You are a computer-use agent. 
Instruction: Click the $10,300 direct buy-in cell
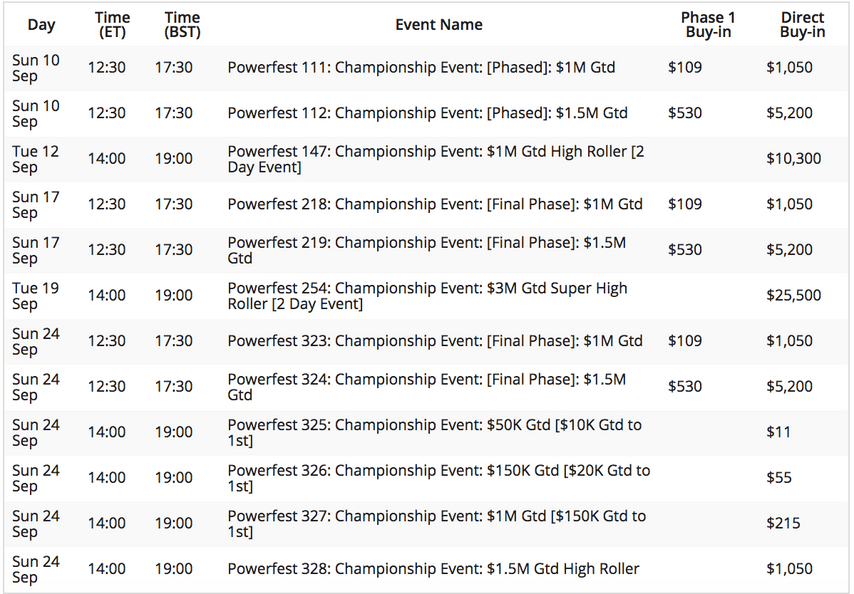(x=794, y=159)
